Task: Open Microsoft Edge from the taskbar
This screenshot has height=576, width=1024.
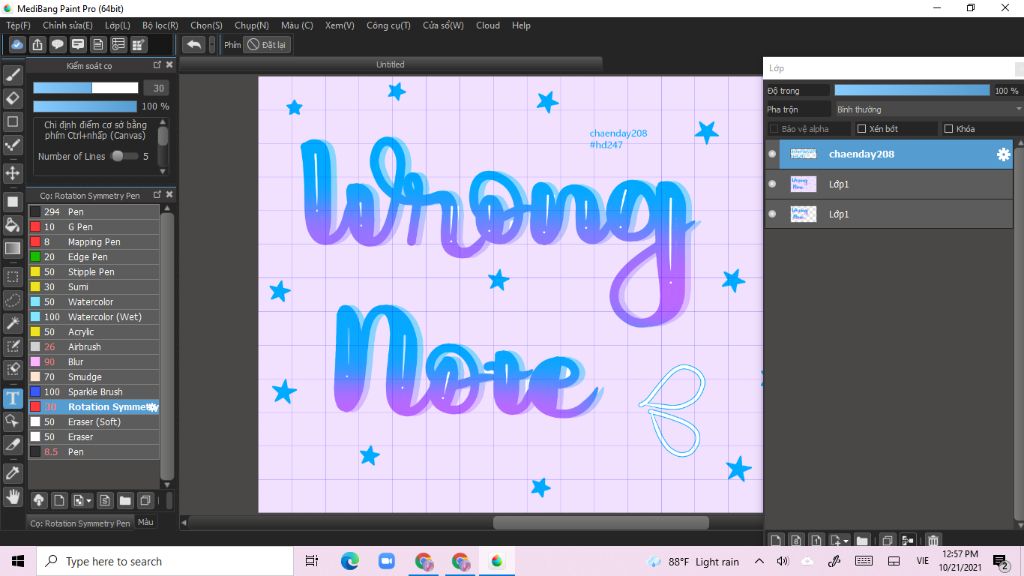Action: (349, 561)
